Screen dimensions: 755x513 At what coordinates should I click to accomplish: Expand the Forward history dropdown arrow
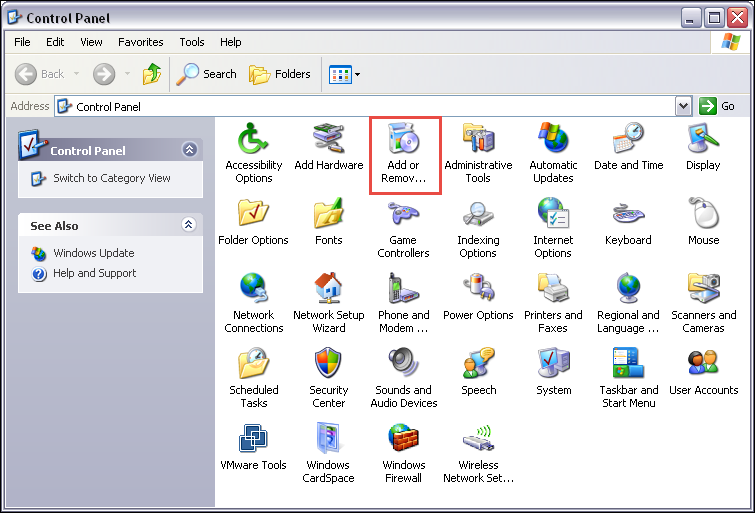(127, 74)
